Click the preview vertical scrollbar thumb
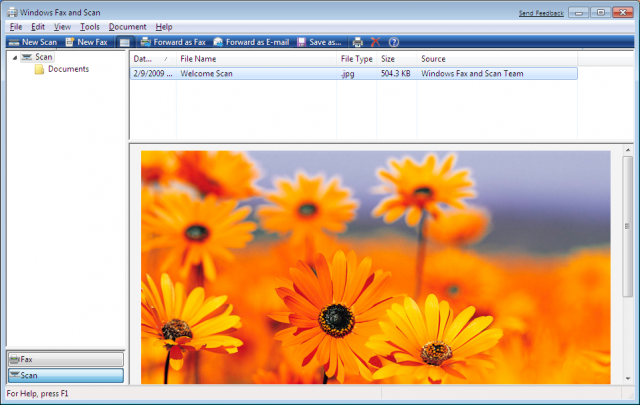 click(628, 227)
